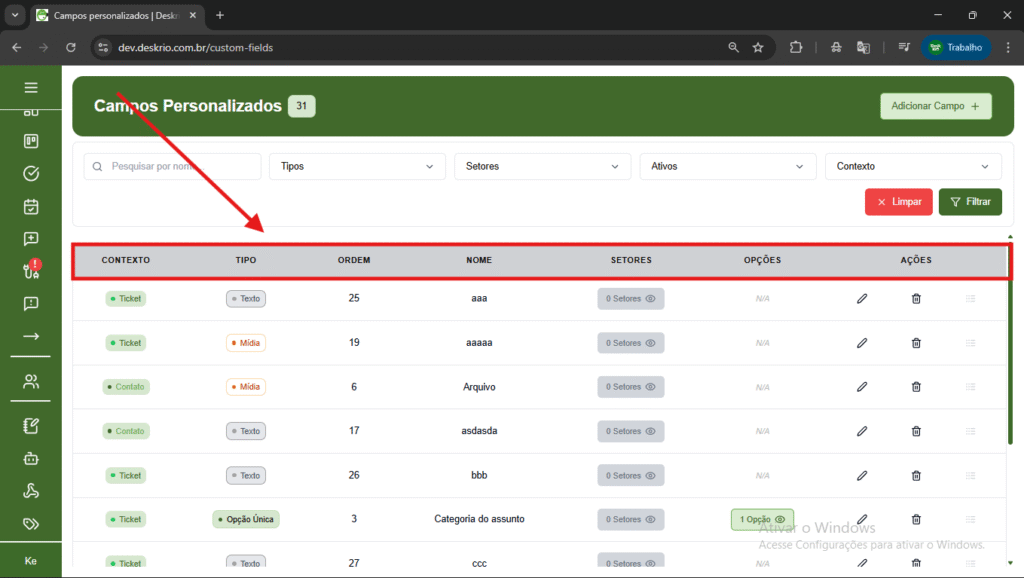Click the red Limpar button
The image size is (1024, 578).
(899, 202)
